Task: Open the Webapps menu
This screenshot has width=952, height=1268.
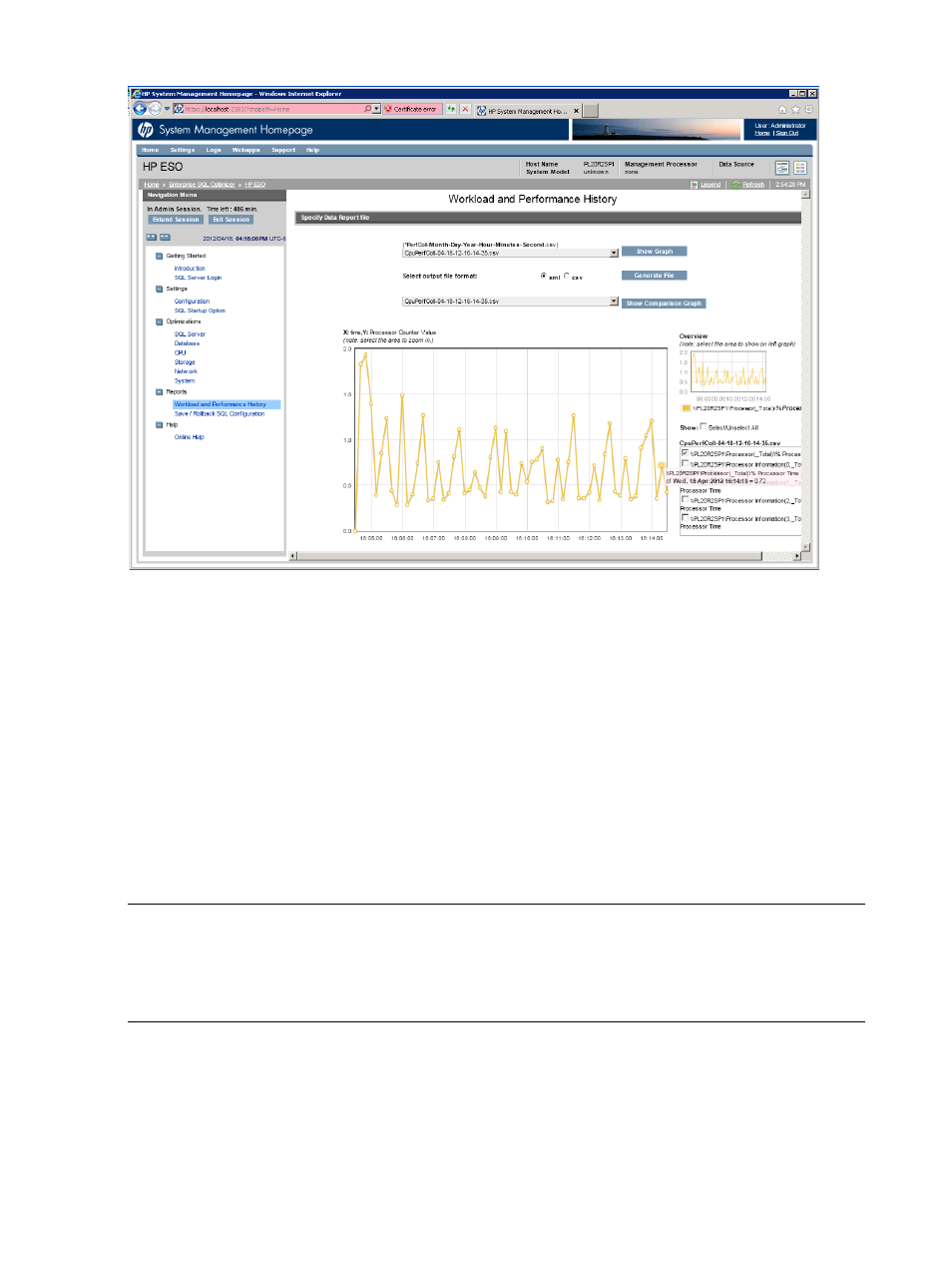Action: pos(246,150)
